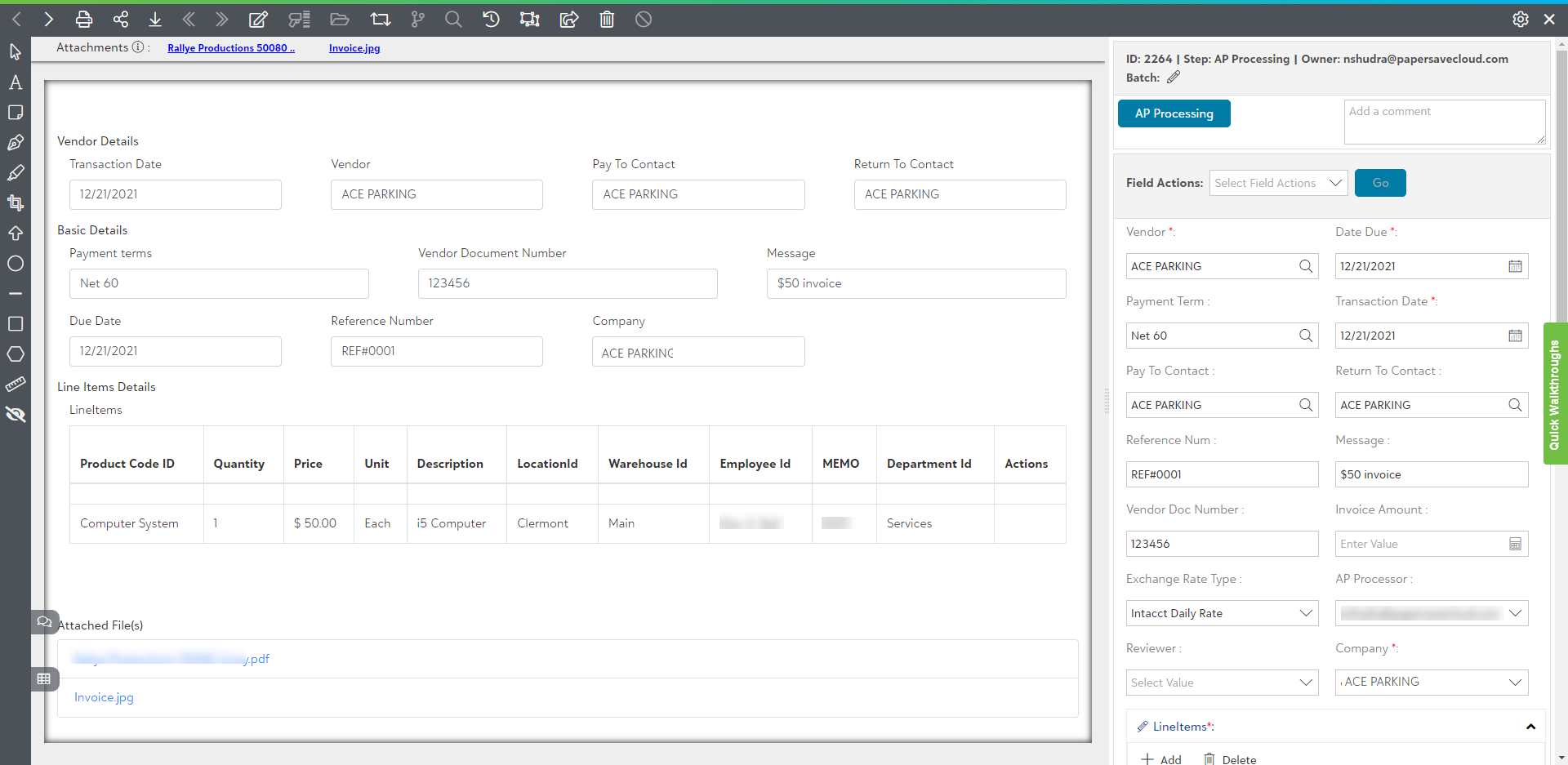Search Vendor lookup magnifier
Image resolution: width=1568 pixels, height=765 pixels.
tap(1306, 266)
